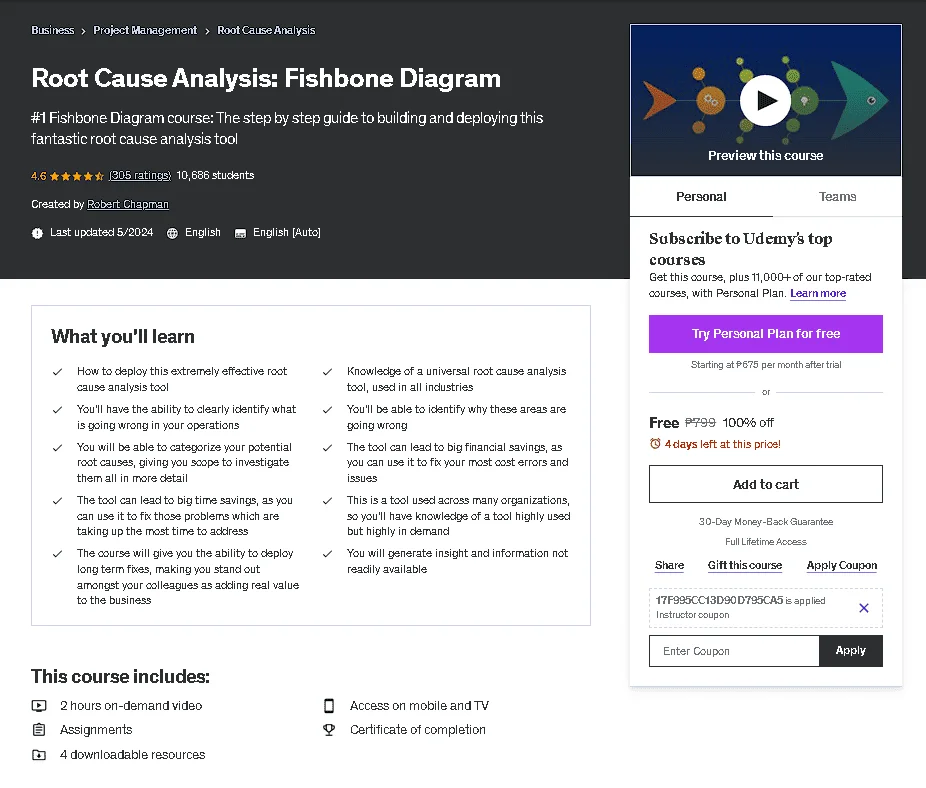Click the chevron after Project Management breadcrumb
The width and height of the screenshot is (926, 788).
[207, 31]
